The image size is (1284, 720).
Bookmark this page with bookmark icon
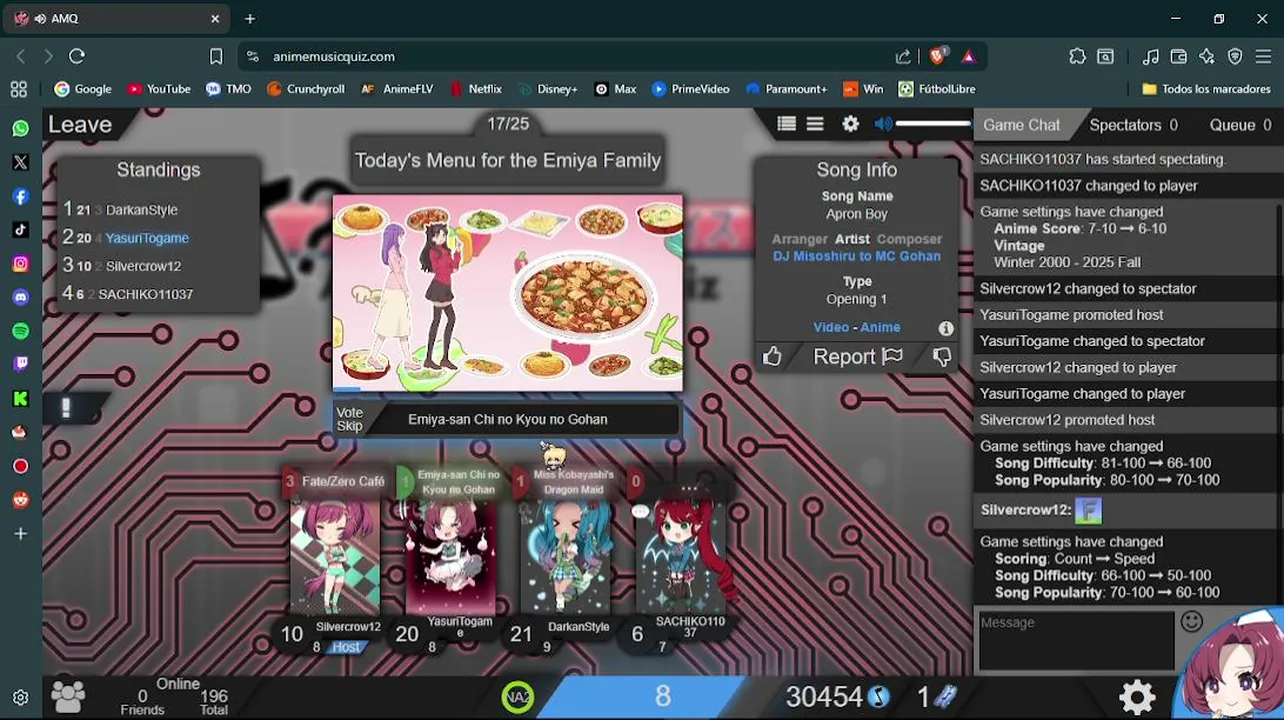click(216, 56)
